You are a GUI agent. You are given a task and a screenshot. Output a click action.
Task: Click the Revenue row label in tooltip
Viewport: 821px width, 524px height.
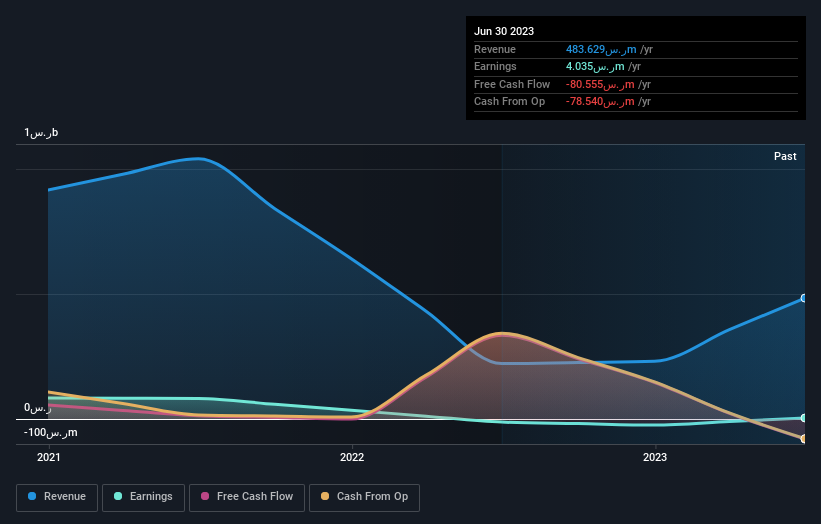tap(495, 49)
